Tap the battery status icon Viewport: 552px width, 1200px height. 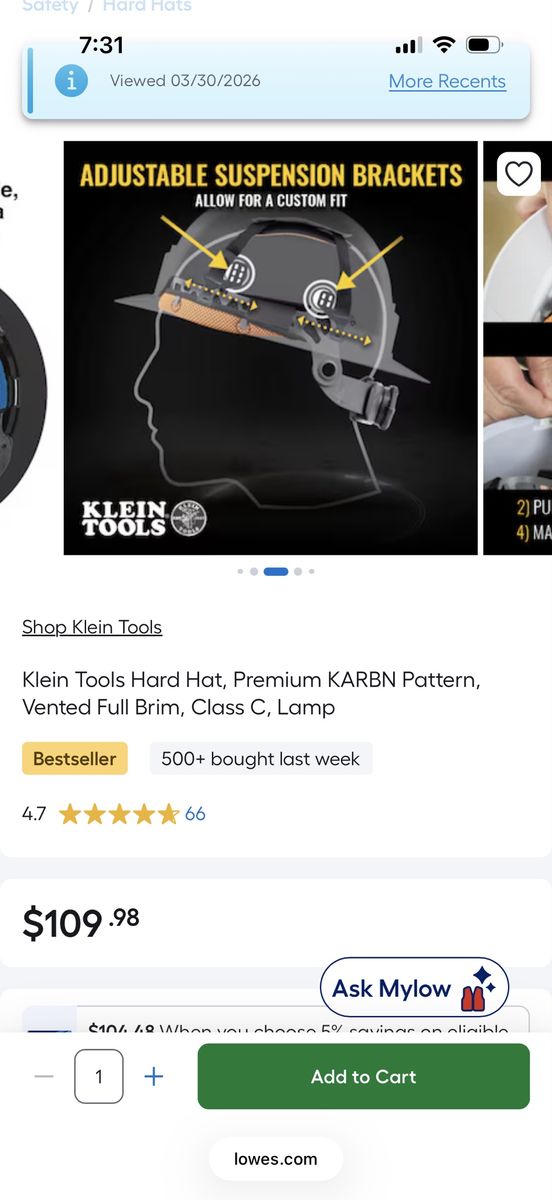pos(485,45)
